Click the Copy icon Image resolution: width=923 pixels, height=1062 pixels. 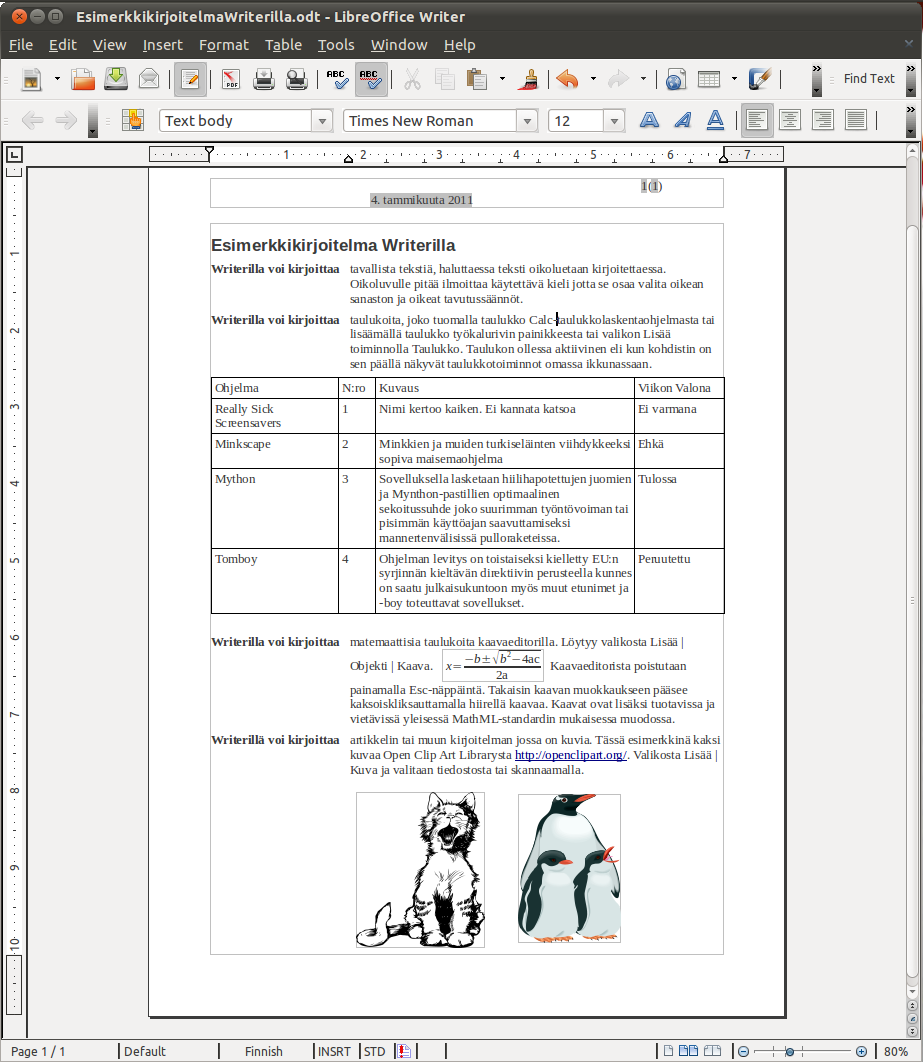click(x=444, y=79)
